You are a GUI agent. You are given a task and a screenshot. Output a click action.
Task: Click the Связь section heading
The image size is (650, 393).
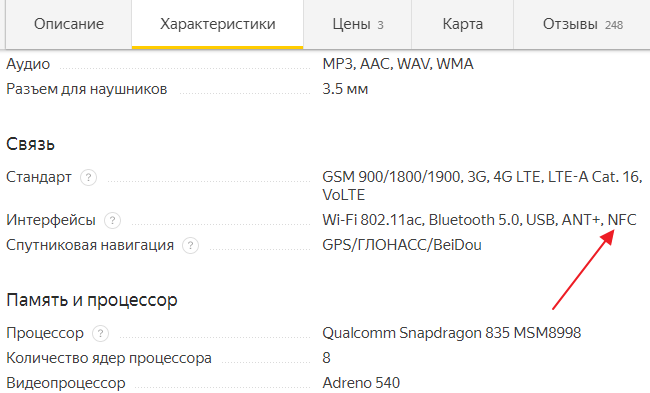coord(30,144)
